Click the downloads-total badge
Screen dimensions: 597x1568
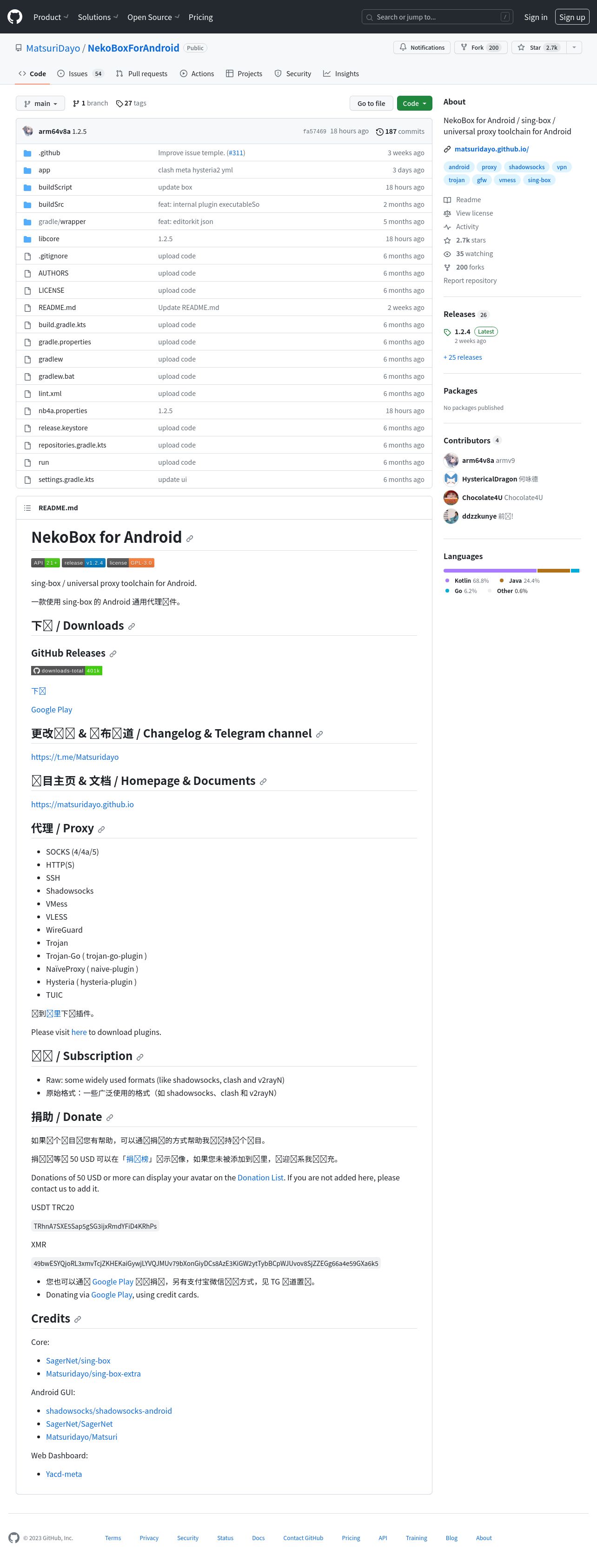click(66, 671)
